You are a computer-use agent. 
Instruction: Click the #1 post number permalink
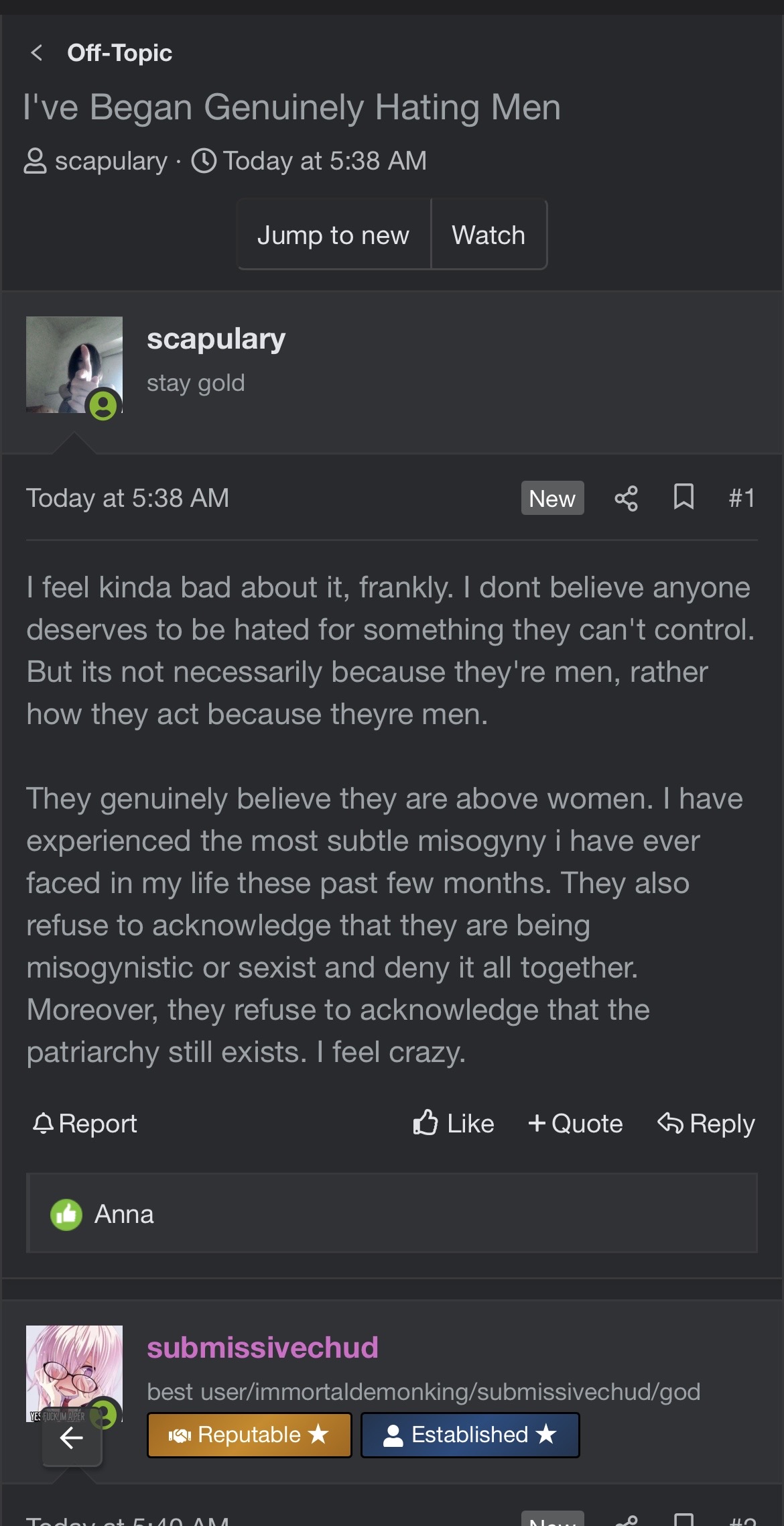point(742,498)
